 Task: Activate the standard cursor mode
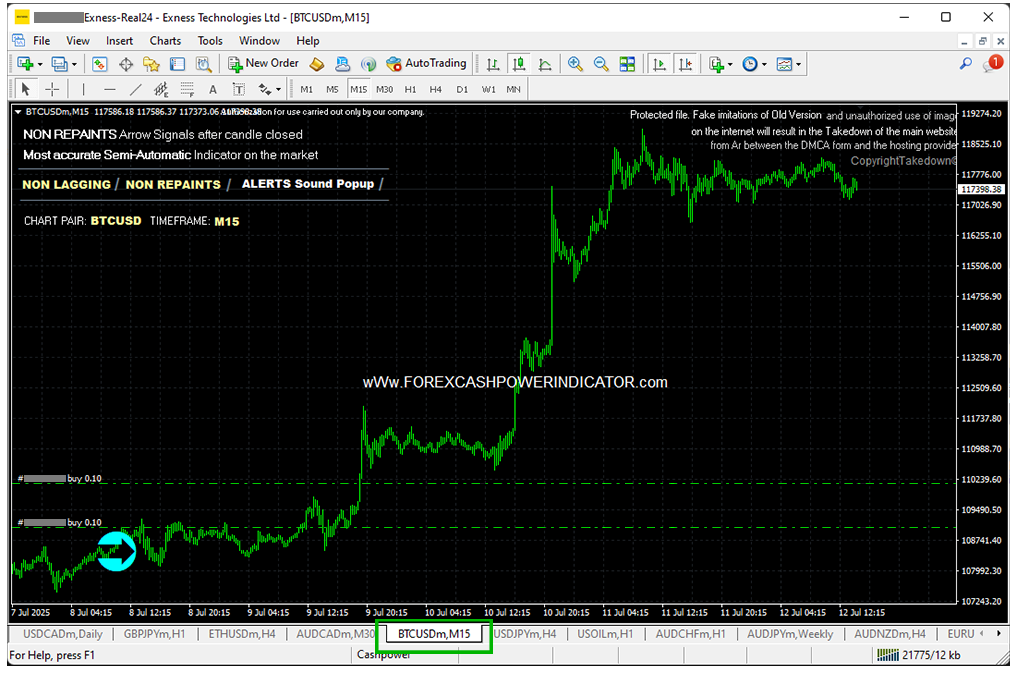(26, 89)
